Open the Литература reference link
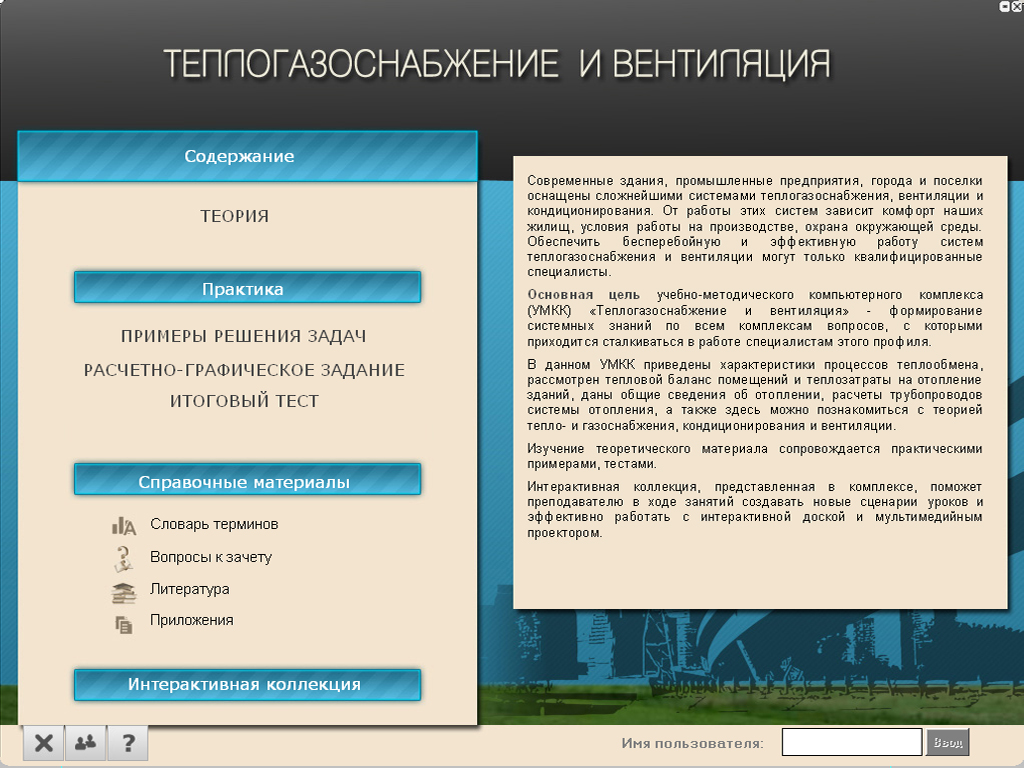1024x768 pixels. [190, 589]
